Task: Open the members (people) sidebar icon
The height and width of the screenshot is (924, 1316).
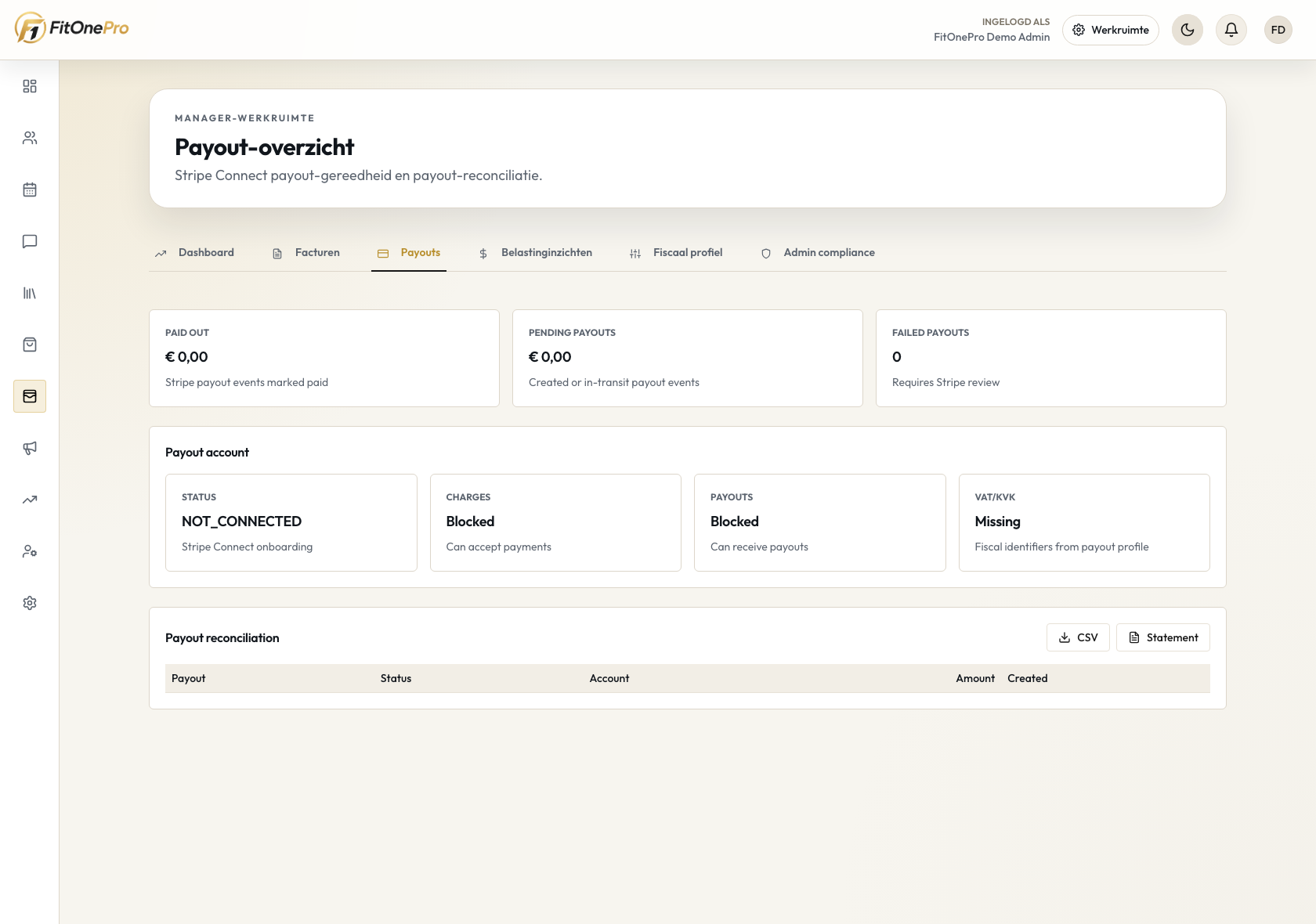Action: 30,138
